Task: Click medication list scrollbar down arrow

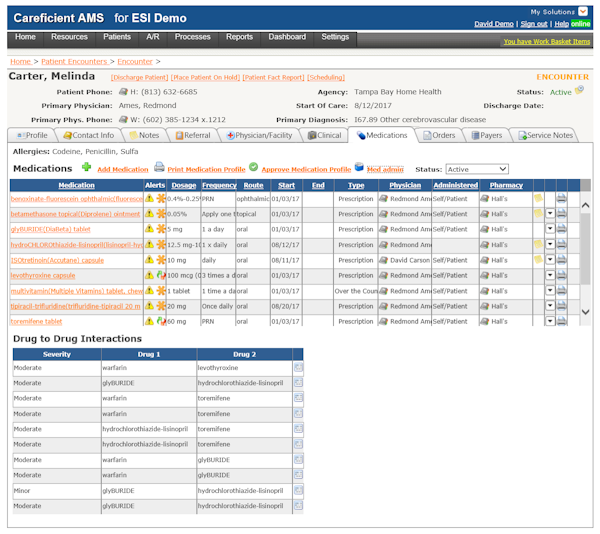Action: 585,312
